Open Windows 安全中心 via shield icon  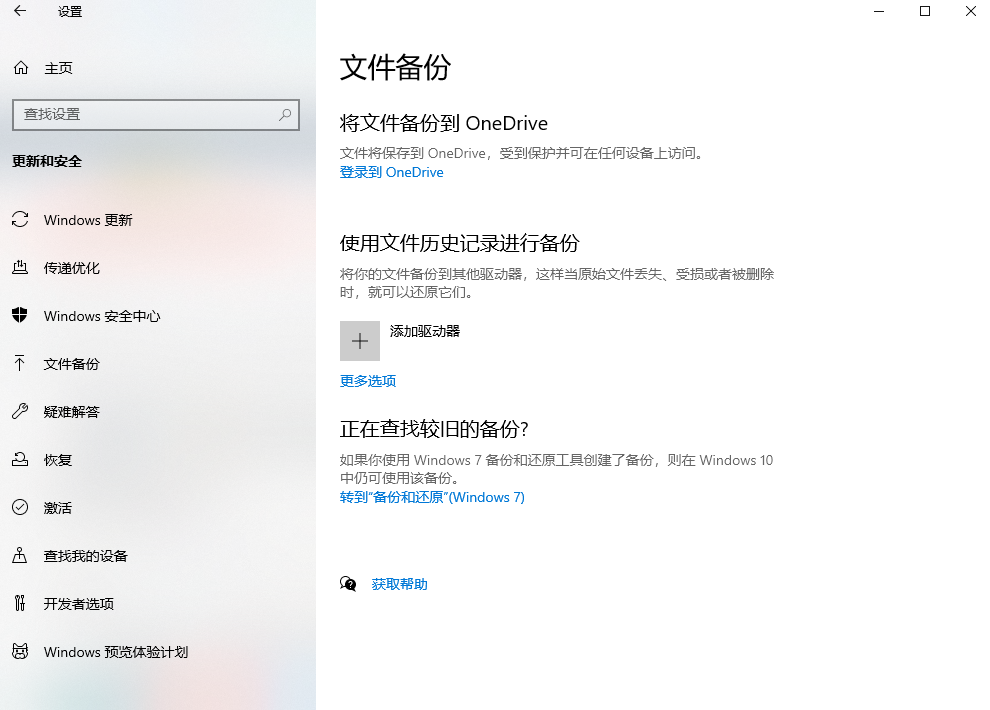pos(20,316)
